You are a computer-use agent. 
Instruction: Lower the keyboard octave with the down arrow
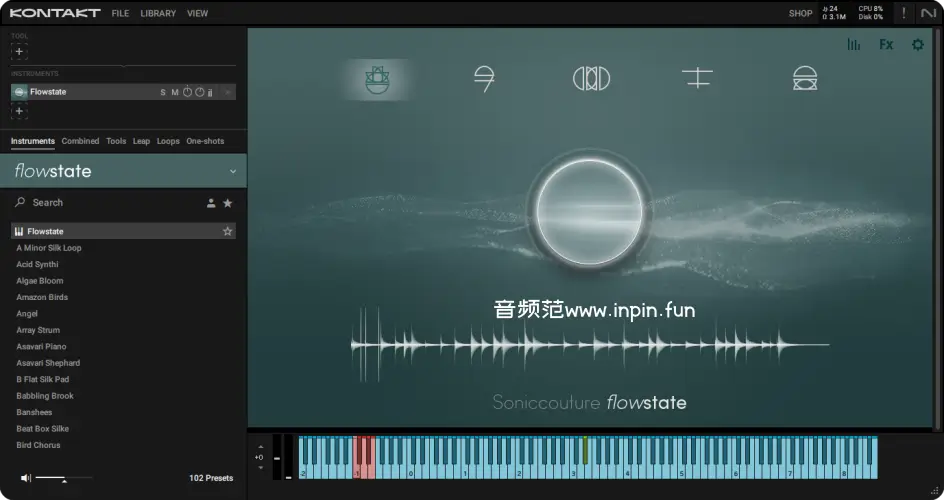(x=260, y=468)
